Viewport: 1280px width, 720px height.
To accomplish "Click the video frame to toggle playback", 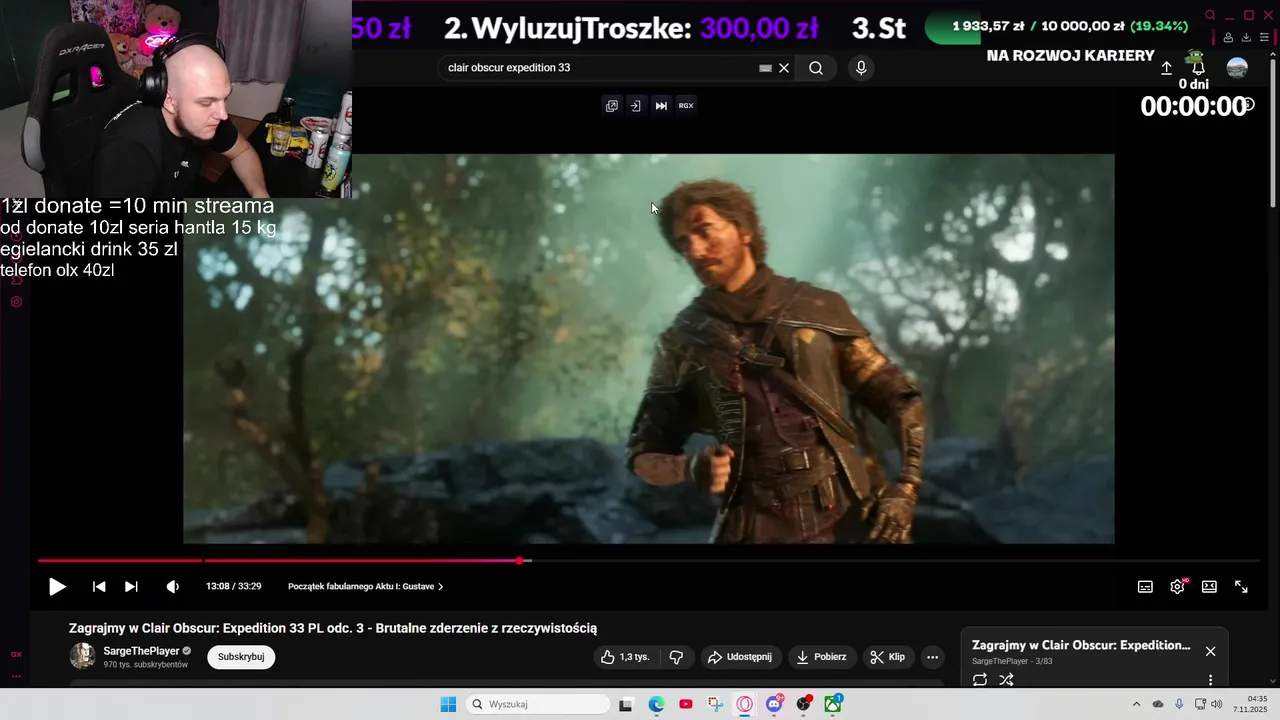I will (x=648, y=348).
